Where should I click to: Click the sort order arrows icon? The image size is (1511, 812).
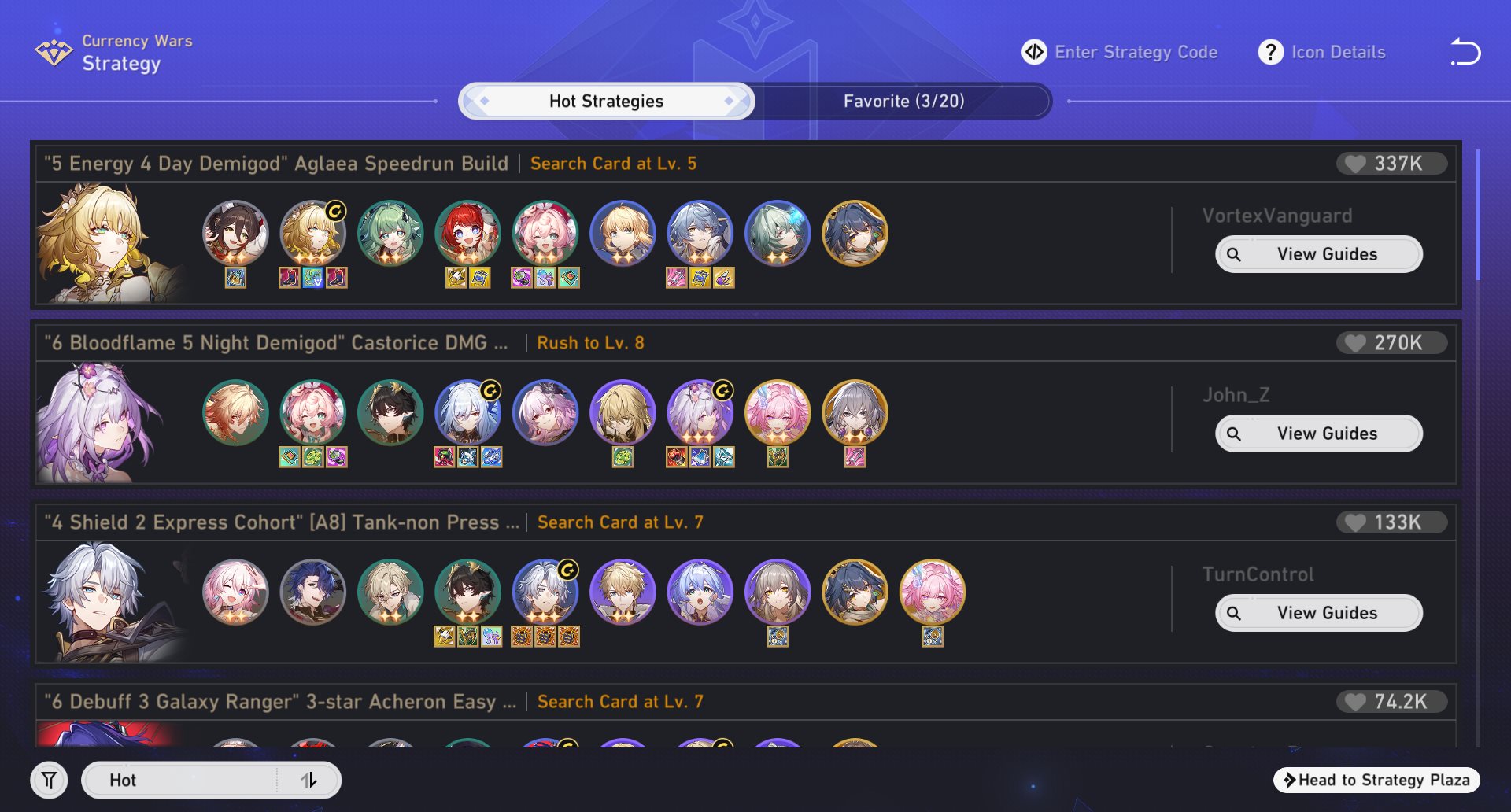point(309,780)
